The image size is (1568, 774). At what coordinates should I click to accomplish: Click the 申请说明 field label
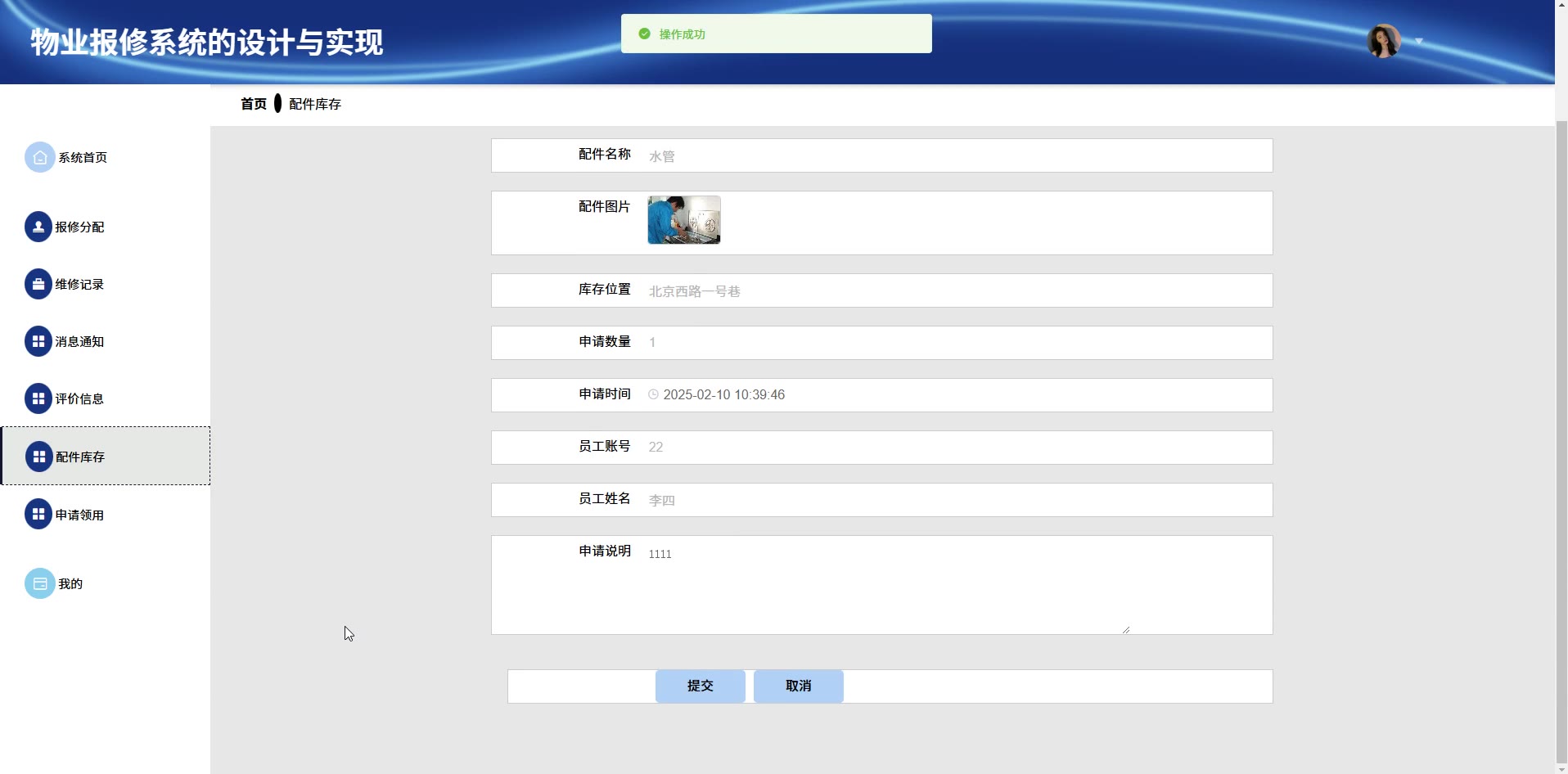pos(605,551)
